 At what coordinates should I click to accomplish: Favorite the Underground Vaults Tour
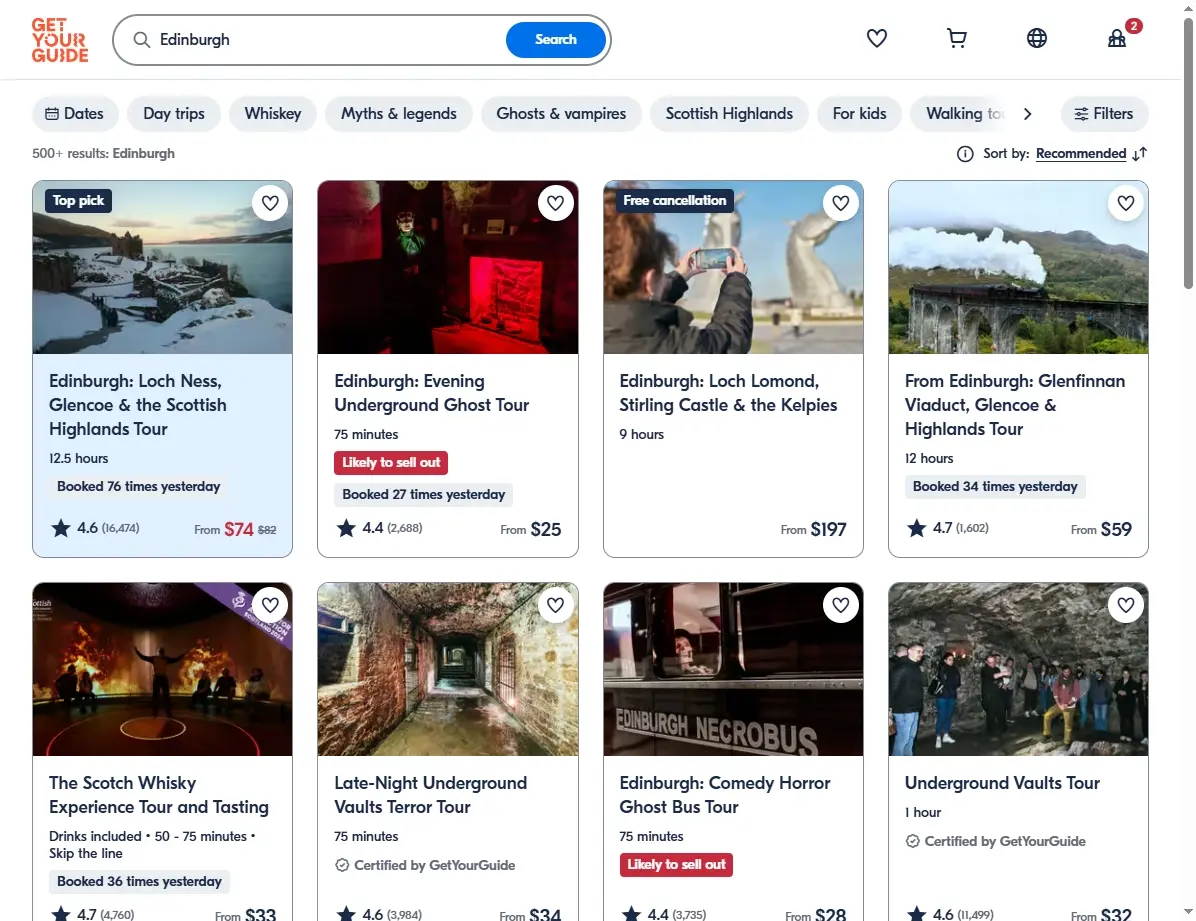(x=1126, y=605)
